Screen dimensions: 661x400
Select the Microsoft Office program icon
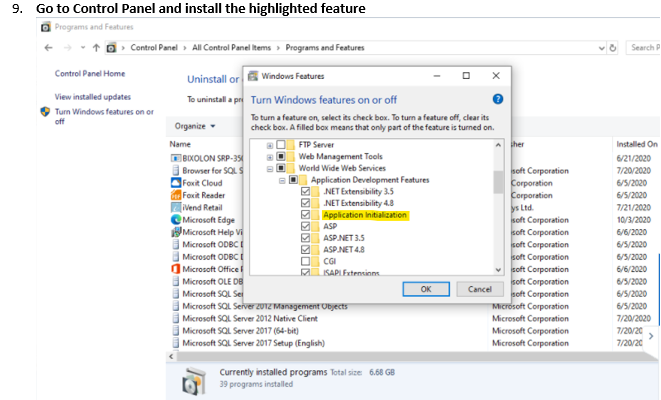[x=176, y=269]
